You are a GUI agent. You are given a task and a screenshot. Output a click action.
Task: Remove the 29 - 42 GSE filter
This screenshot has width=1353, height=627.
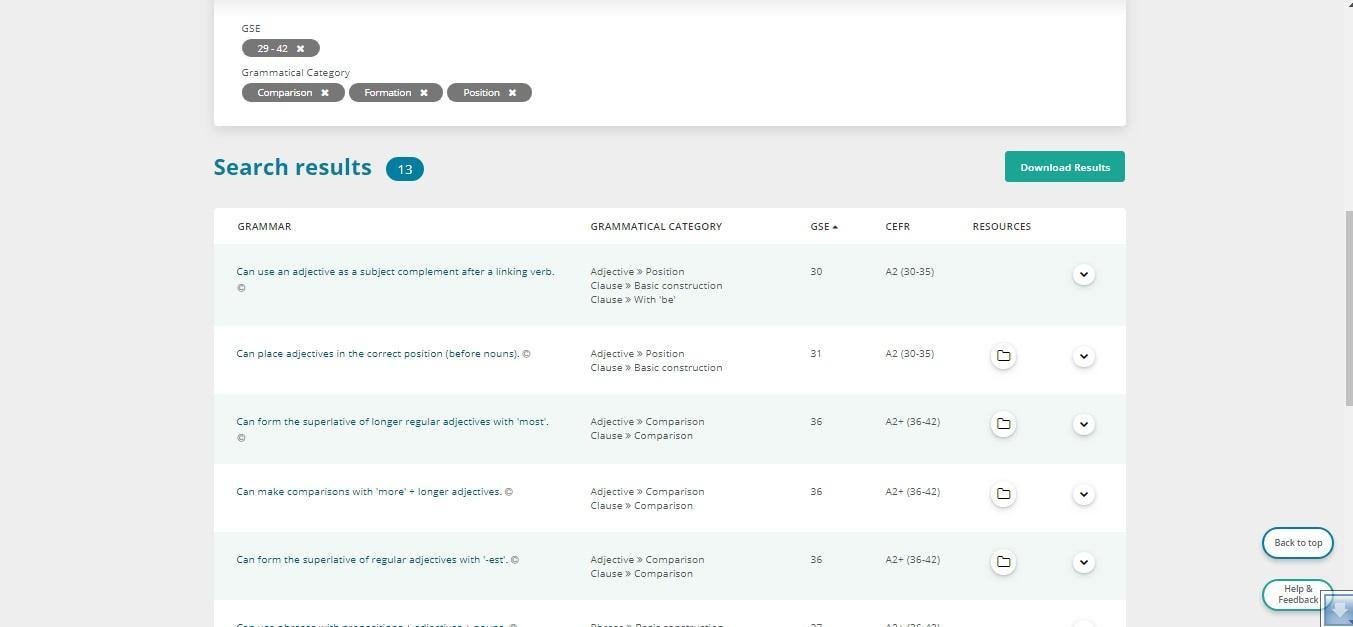pos(300,48)
